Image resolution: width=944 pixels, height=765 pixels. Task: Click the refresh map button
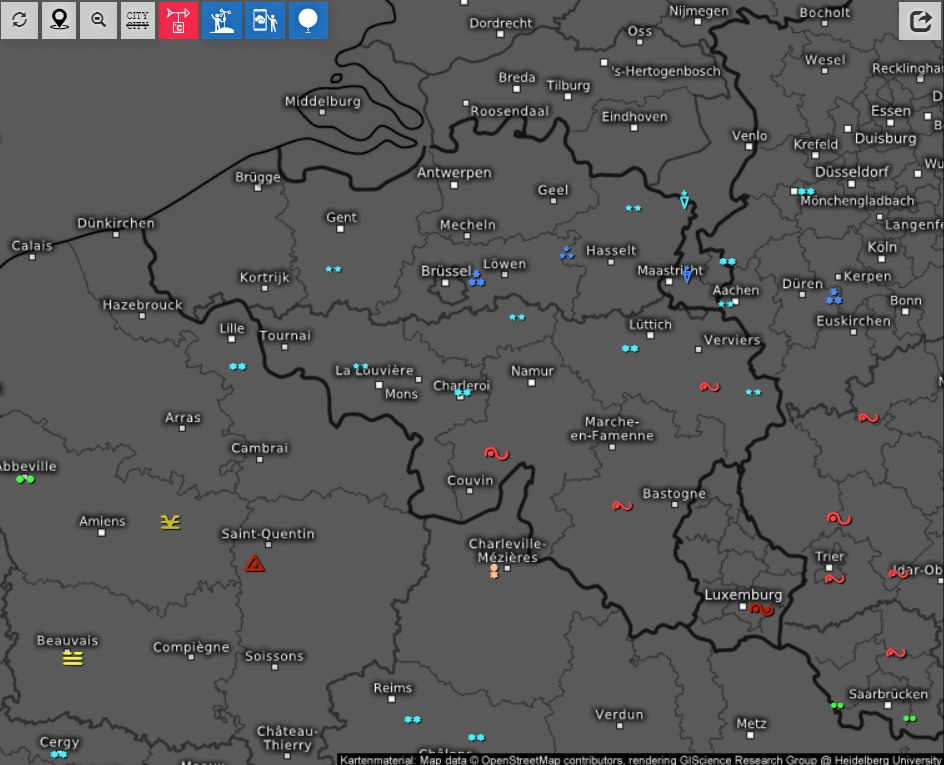[x=20, y=20]
